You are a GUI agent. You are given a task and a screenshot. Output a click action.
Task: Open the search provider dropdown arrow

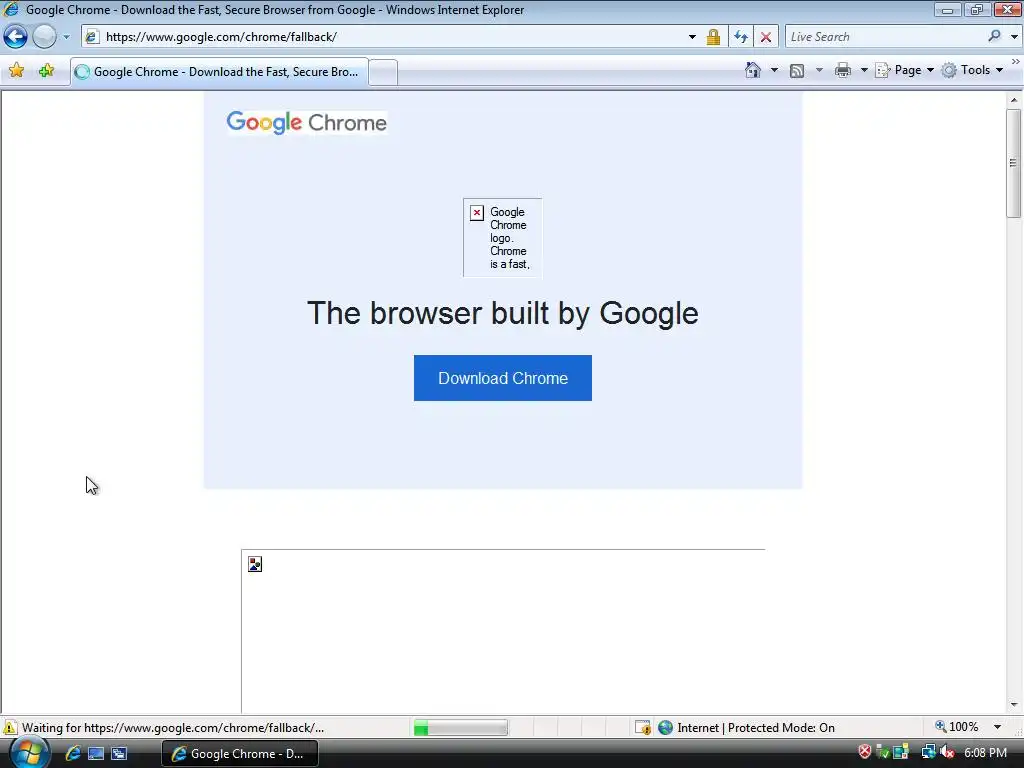point(1014,37)
